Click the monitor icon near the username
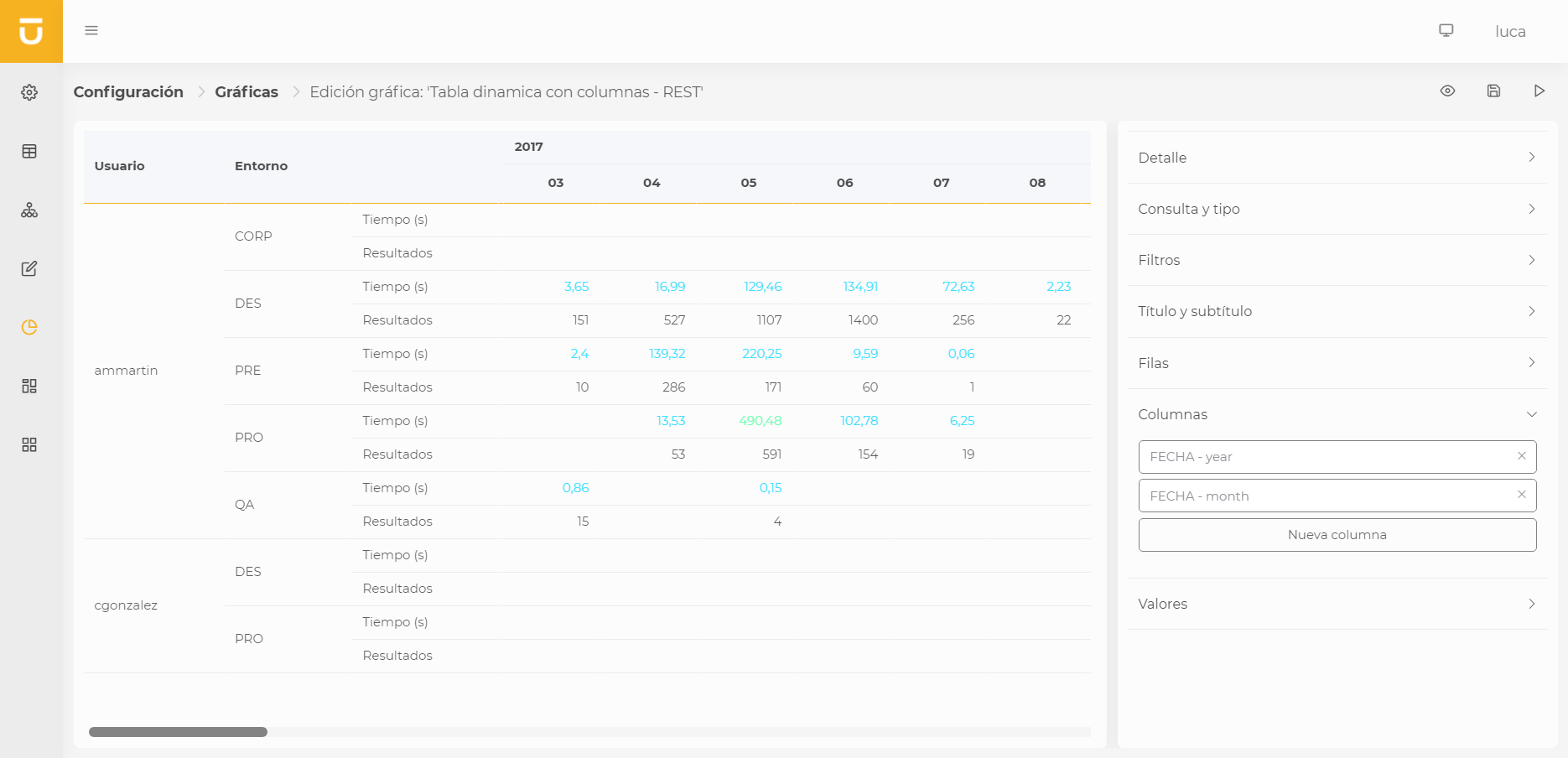This screenshot has height=758, width=1568. (1446, 29)
